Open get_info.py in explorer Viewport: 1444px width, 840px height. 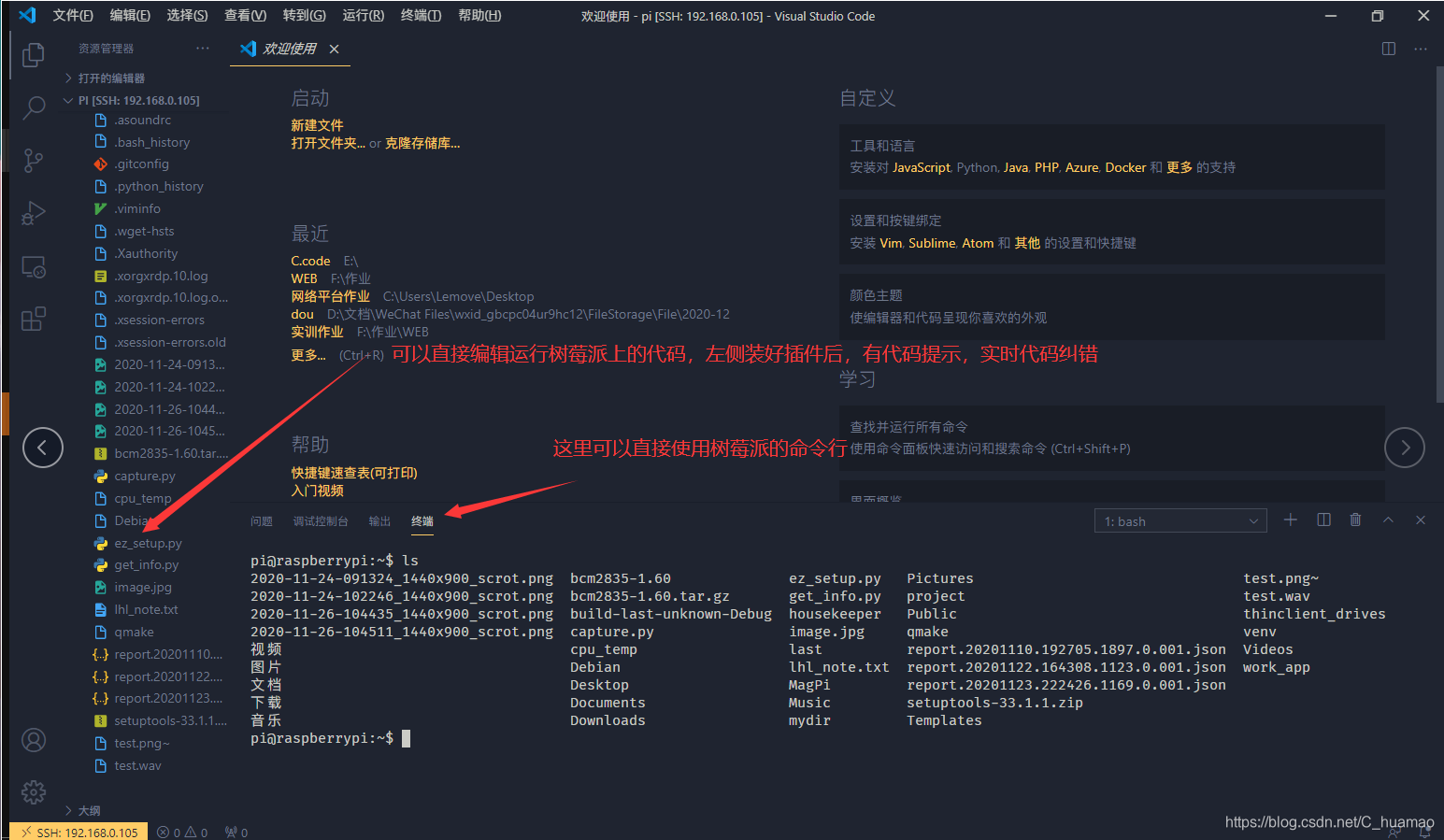point(145,564)
